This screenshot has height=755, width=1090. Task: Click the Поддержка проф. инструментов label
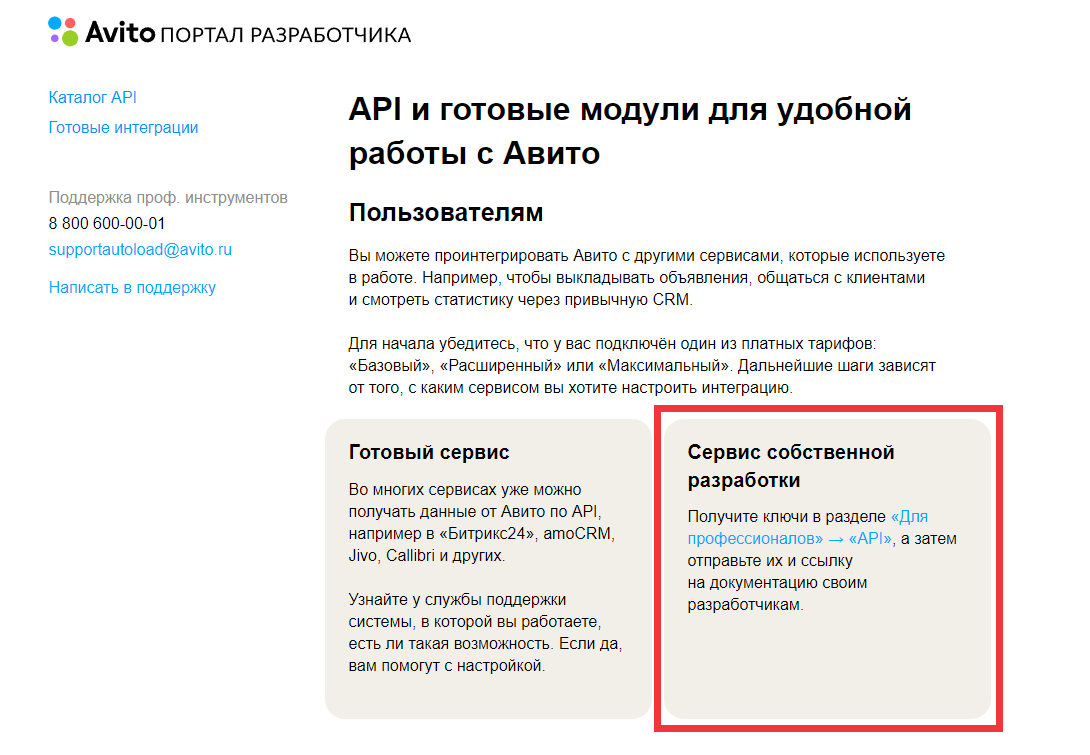point(168,197)
